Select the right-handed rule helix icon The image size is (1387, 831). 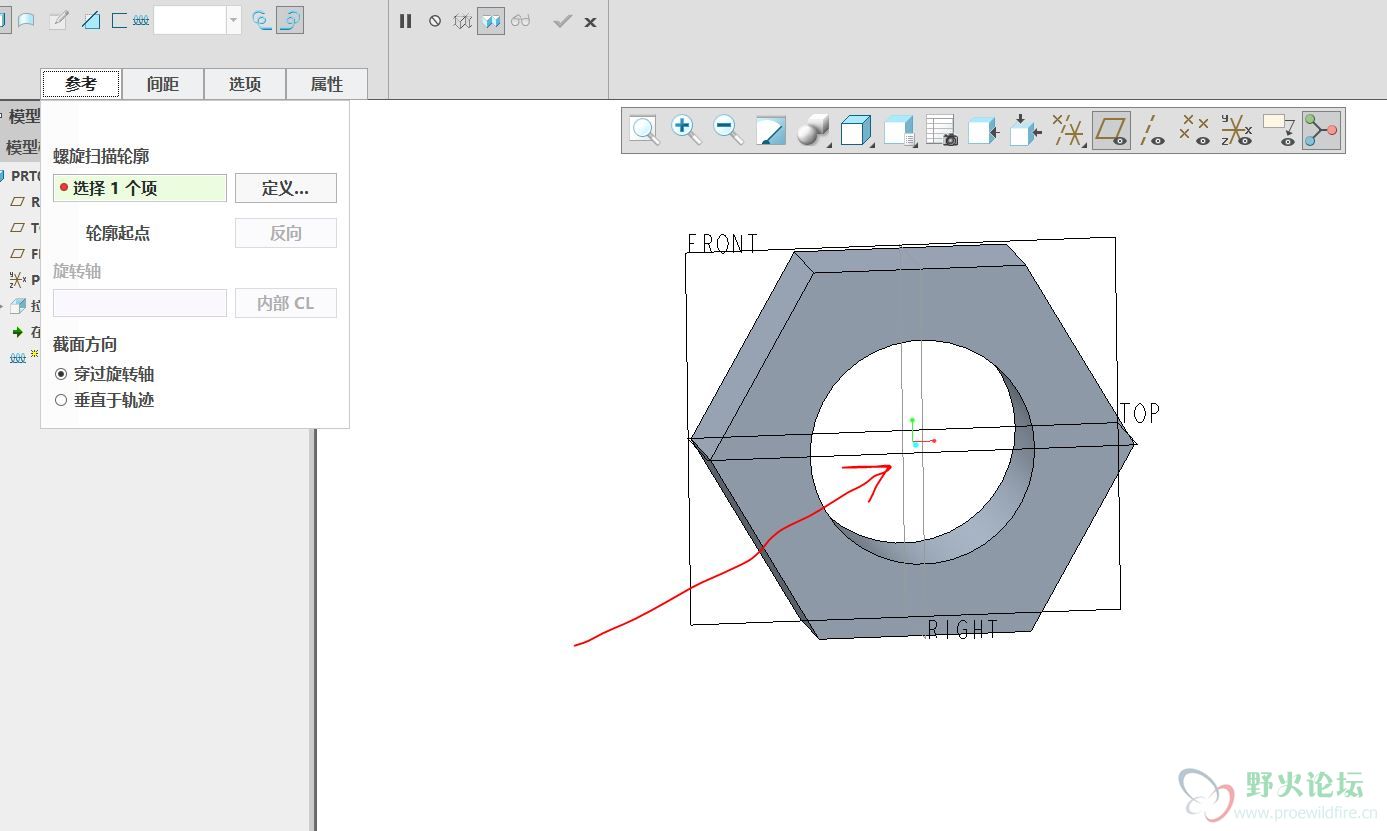290,20
